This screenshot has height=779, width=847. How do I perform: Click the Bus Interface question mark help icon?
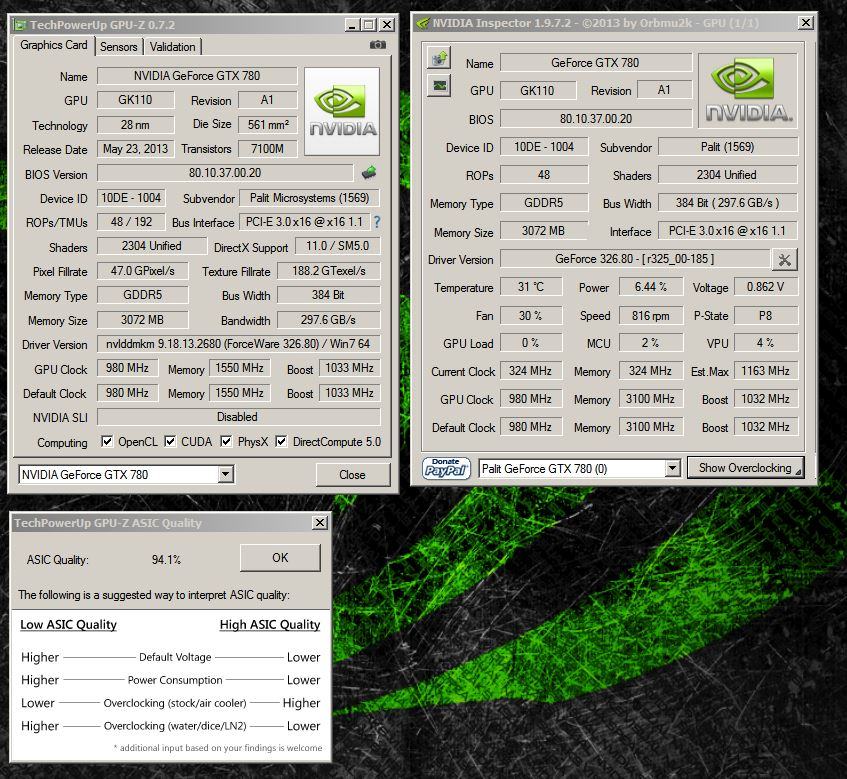[x=377, y=221]
